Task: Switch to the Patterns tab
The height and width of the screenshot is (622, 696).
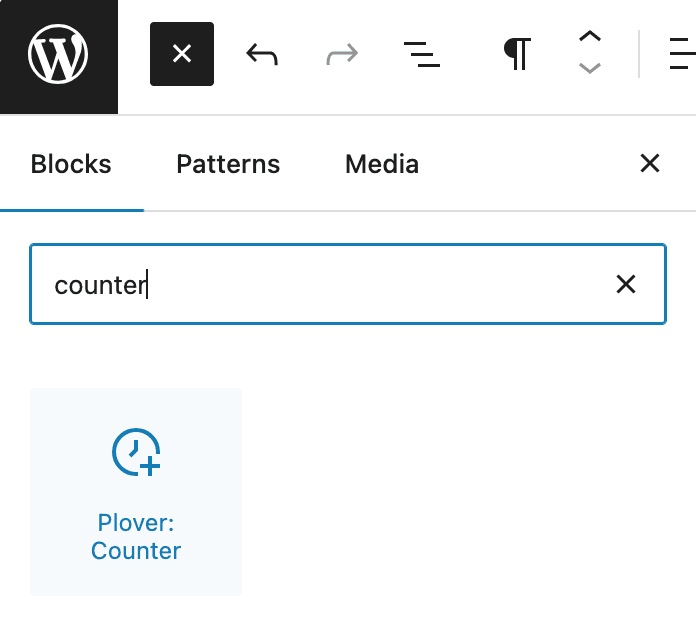Action: pyautogui.click(x=228, y=164)
